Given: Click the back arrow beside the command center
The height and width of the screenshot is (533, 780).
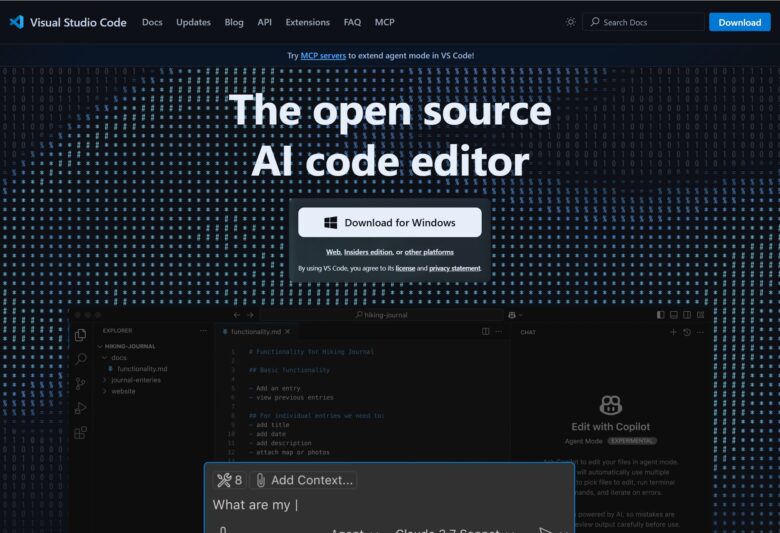Looking at the screenshot, I should (237, 315).
